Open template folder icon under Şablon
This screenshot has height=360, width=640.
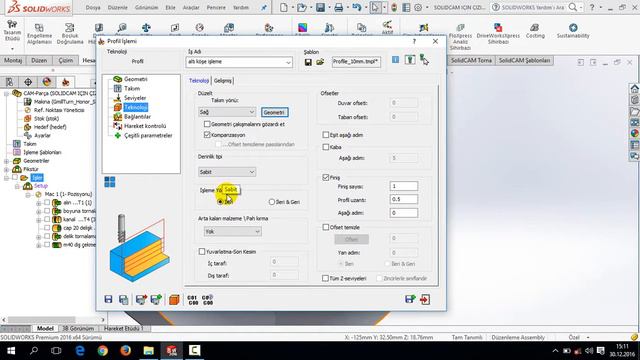pos(320,62)
